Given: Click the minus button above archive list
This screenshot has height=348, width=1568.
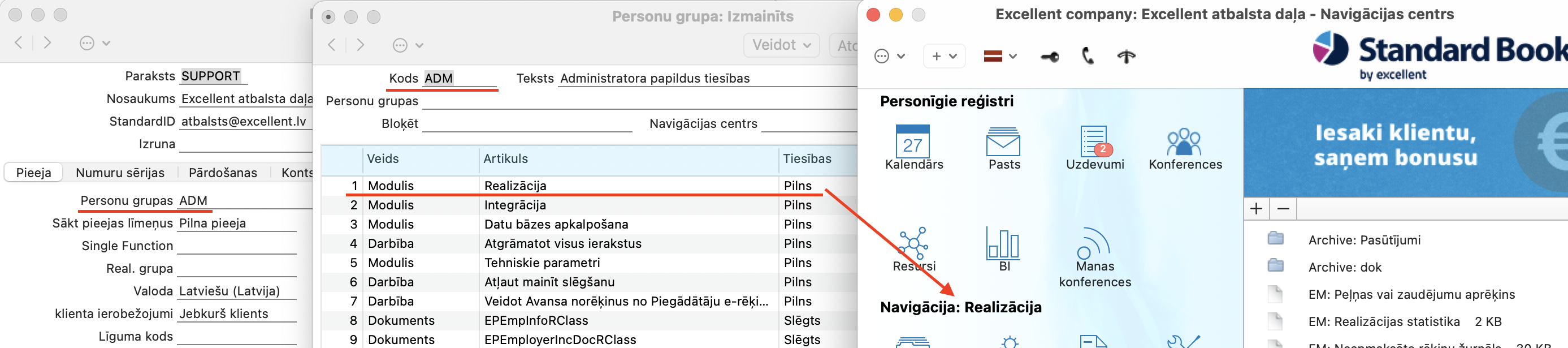Looking at the screenshot, I should click(x=1283, y=208).
